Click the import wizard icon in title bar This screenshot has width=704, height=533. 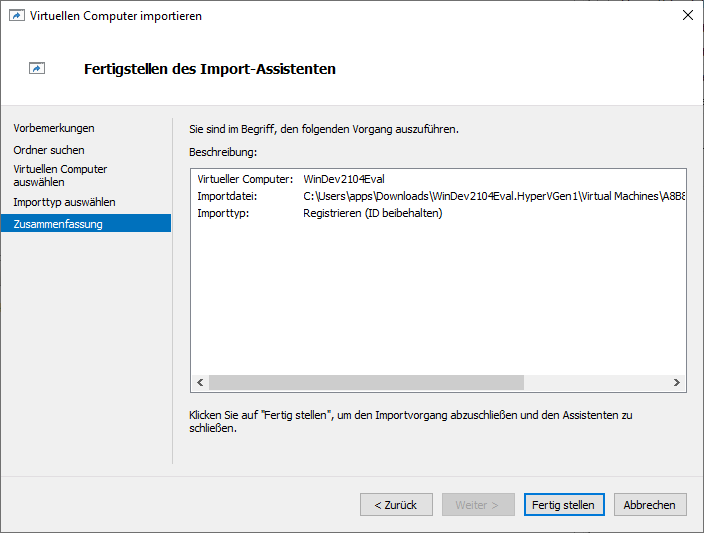point(15,15)
